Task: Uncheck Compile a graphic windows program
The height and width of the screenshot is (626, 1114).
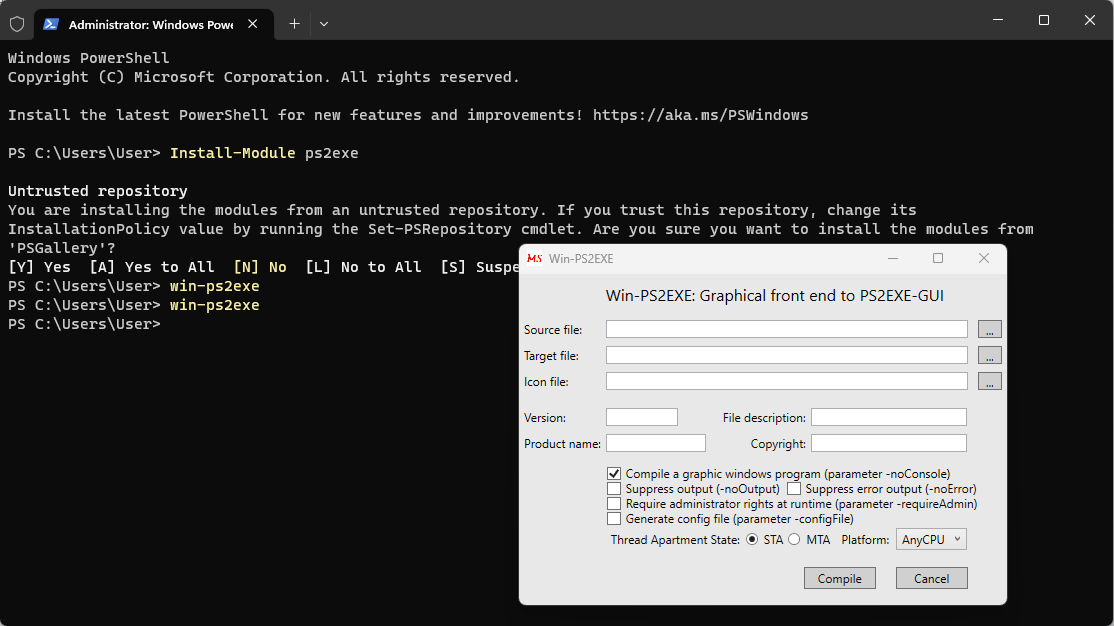Action: click(x=614, y=474)
